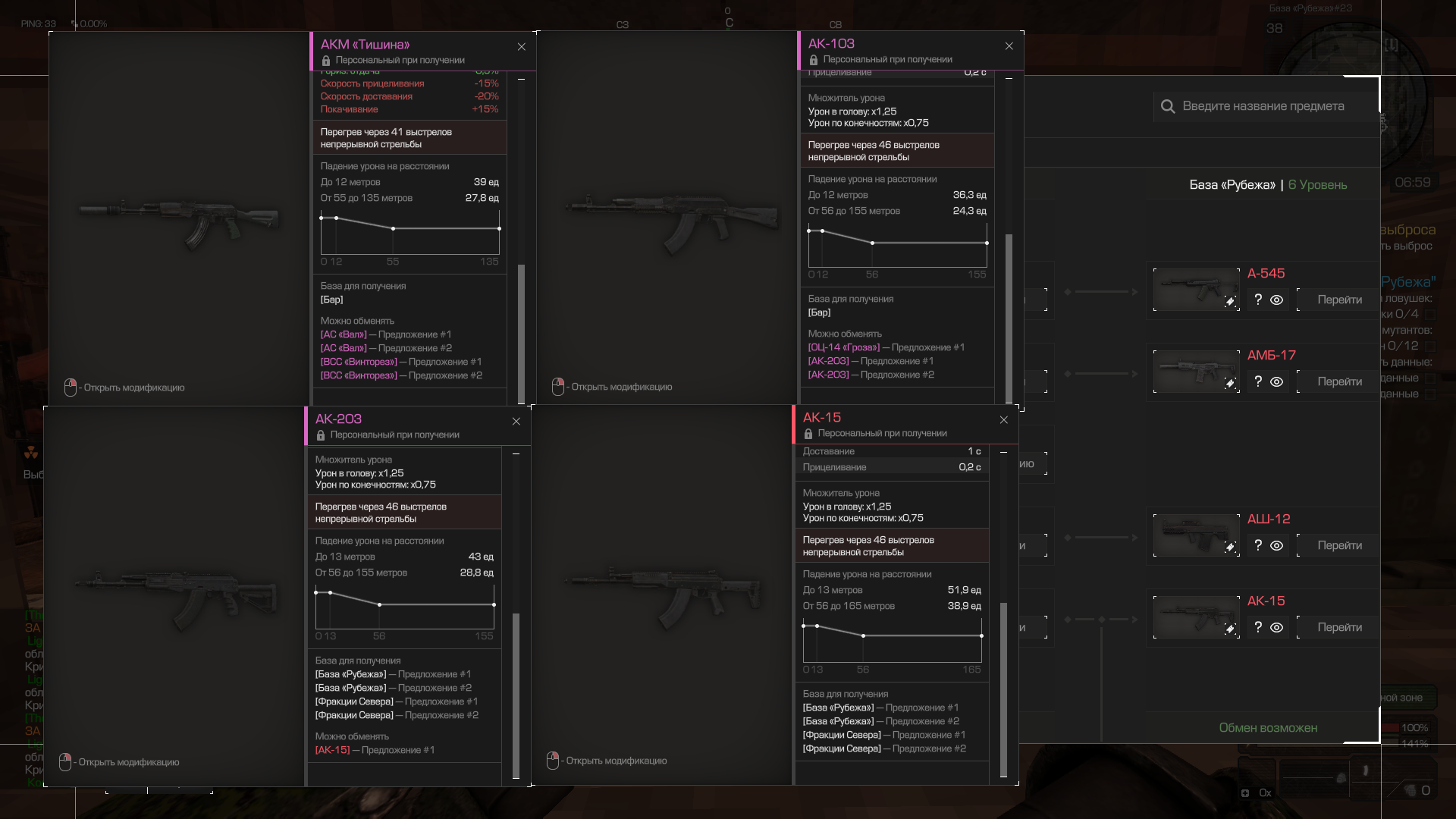Close the AK-203 tooltip with its X

516,422
